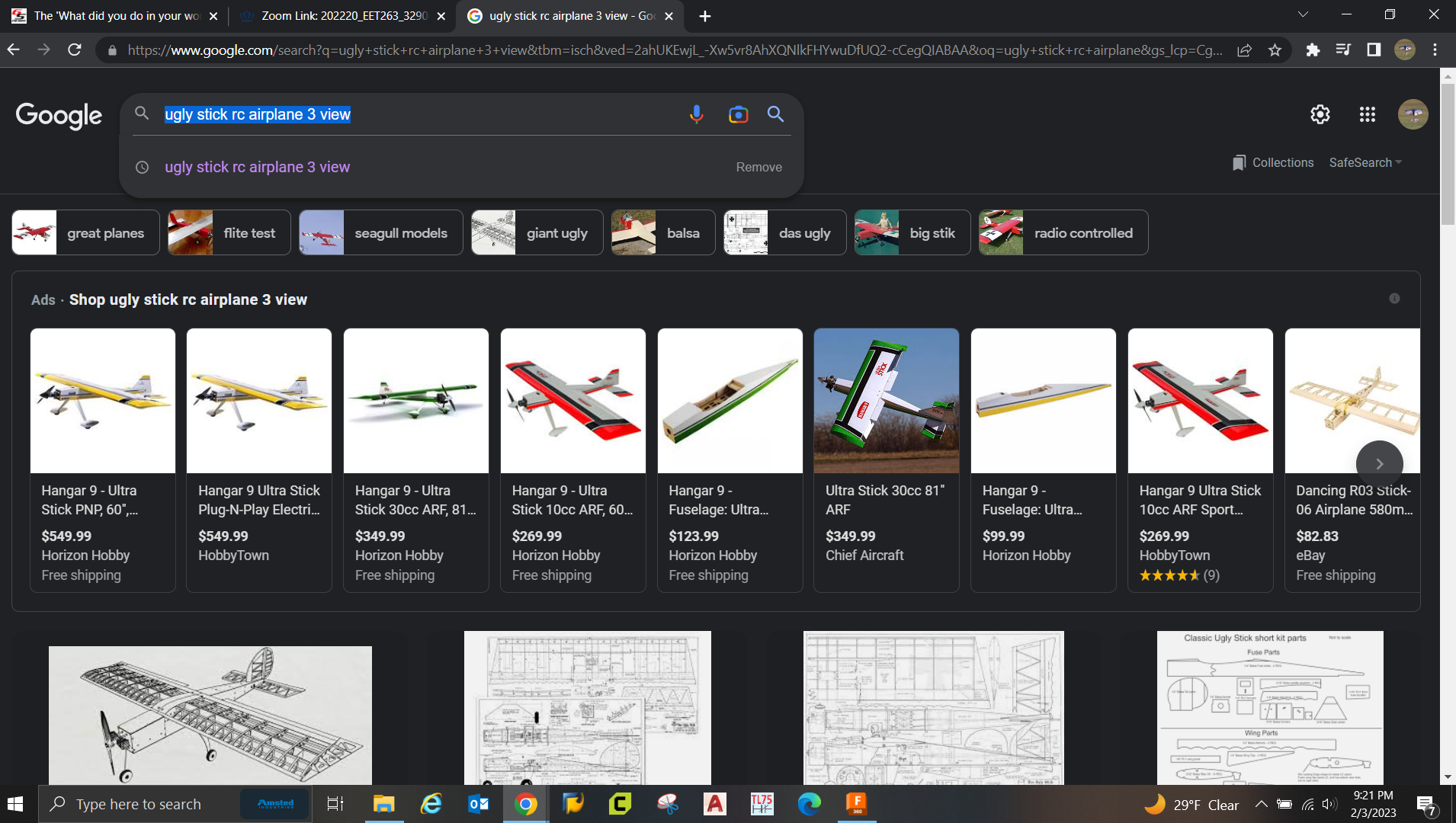Click the blue search magnifier button
1456x823 pixels.
pos(775,114)
